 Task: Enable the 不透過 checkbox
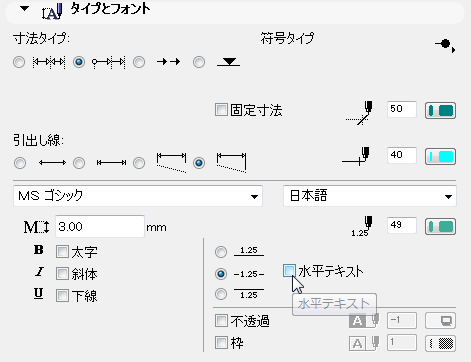221,321
